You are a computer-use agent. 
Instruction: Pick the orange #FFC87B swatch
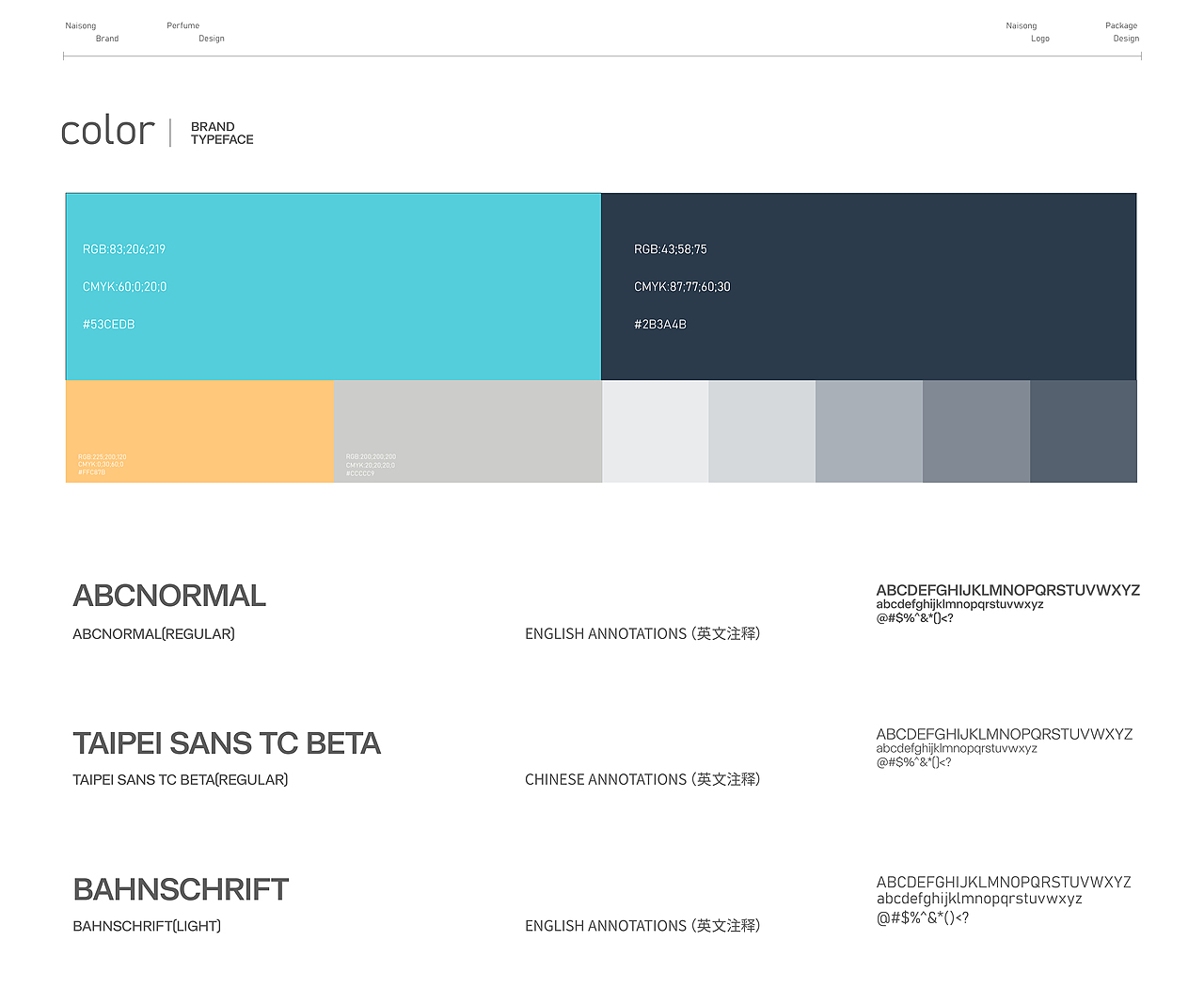point(200,431)
